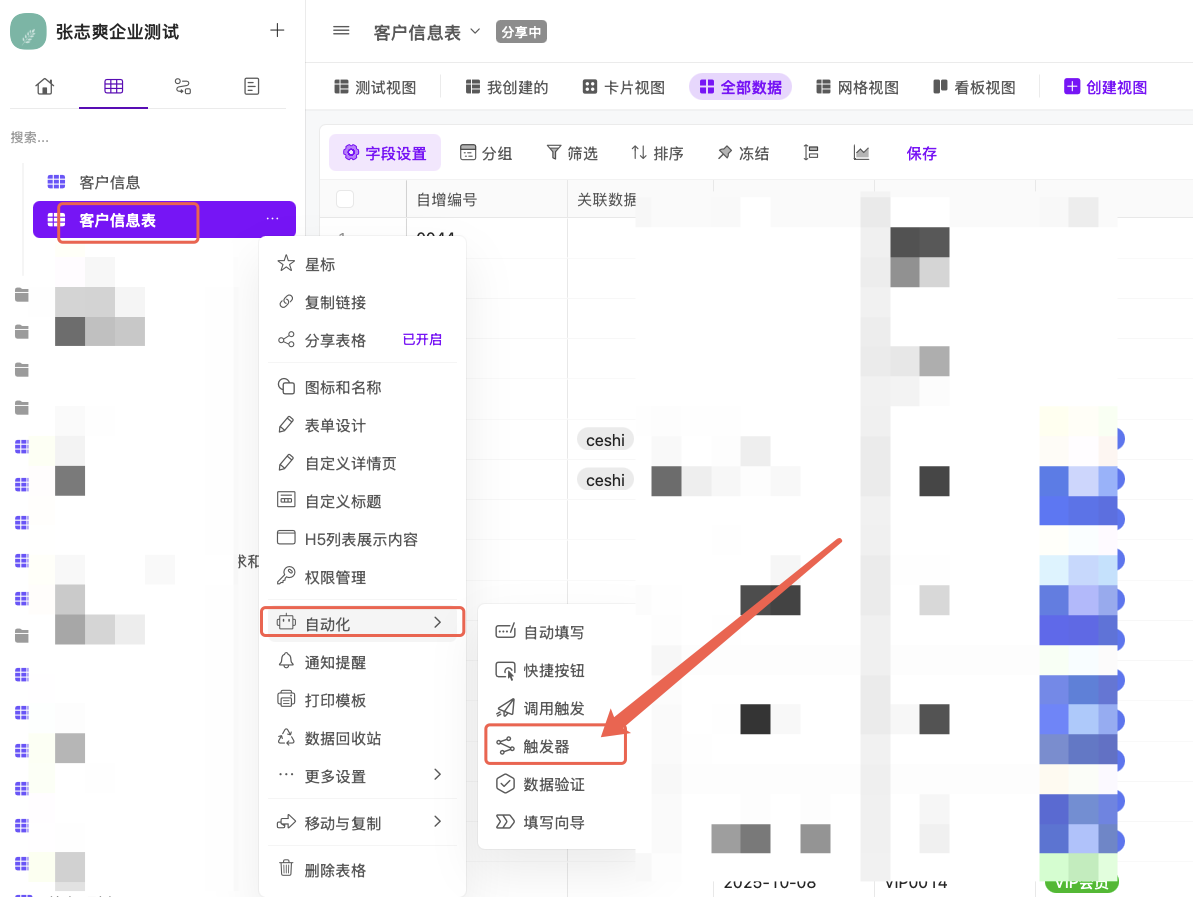The width and height of the screenshot is (1193, 897).
Task: Switch to the 看板视图 tab
Action: (x=973, y=87)
